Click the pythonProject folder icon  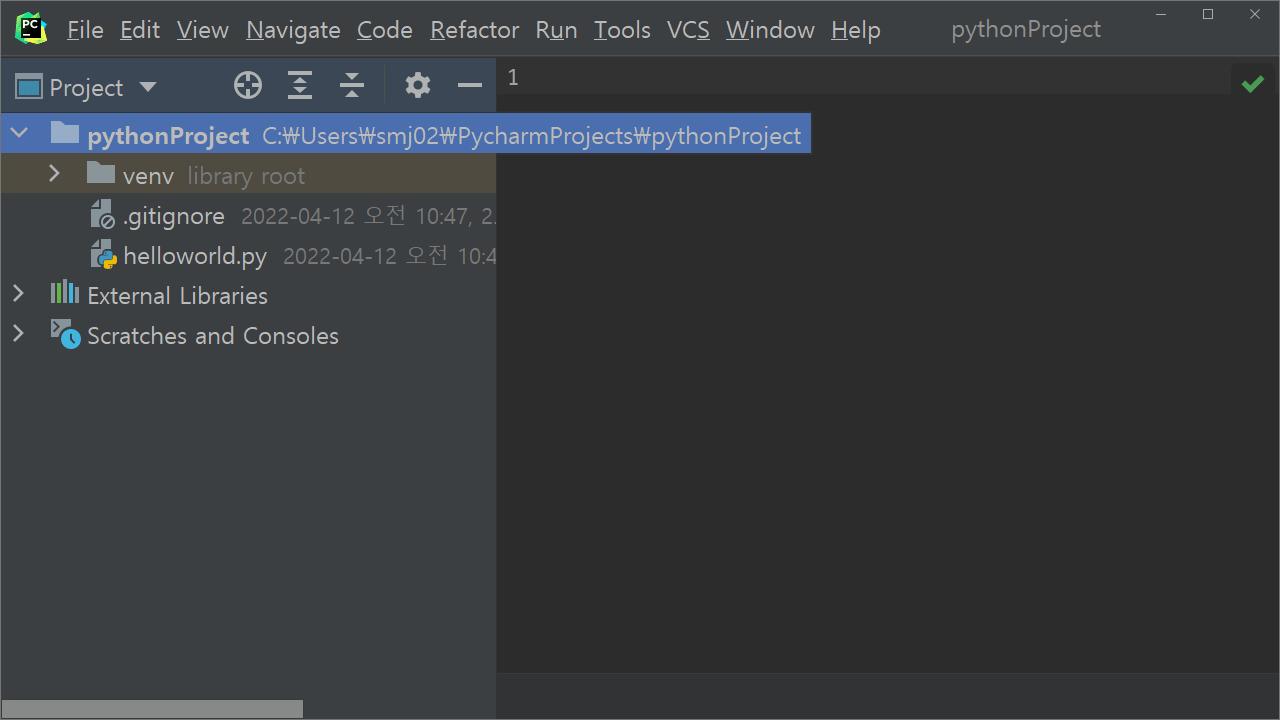coord(65,132)
